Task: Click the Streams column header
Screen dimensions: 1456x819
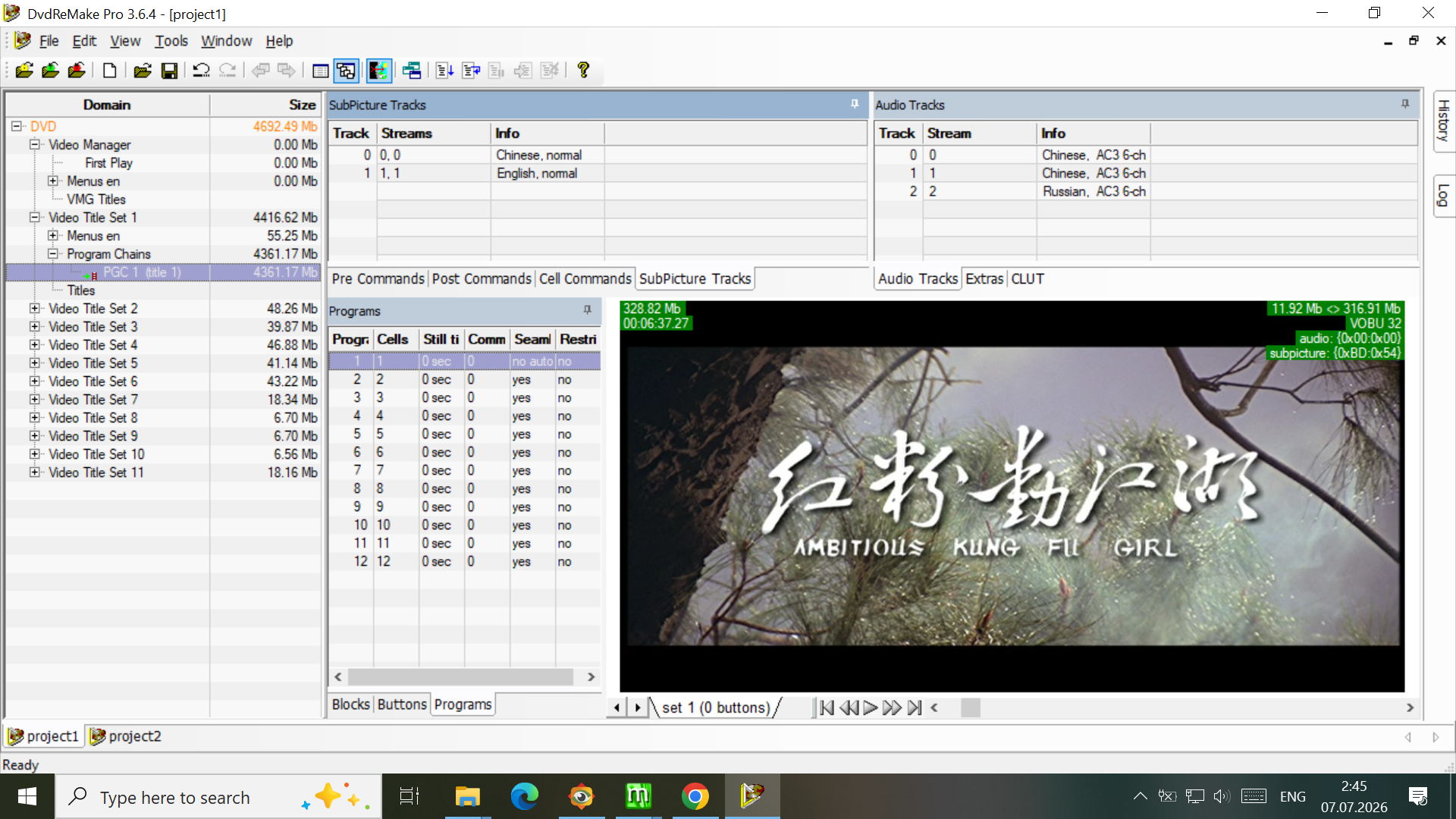Action: [434, 133]
